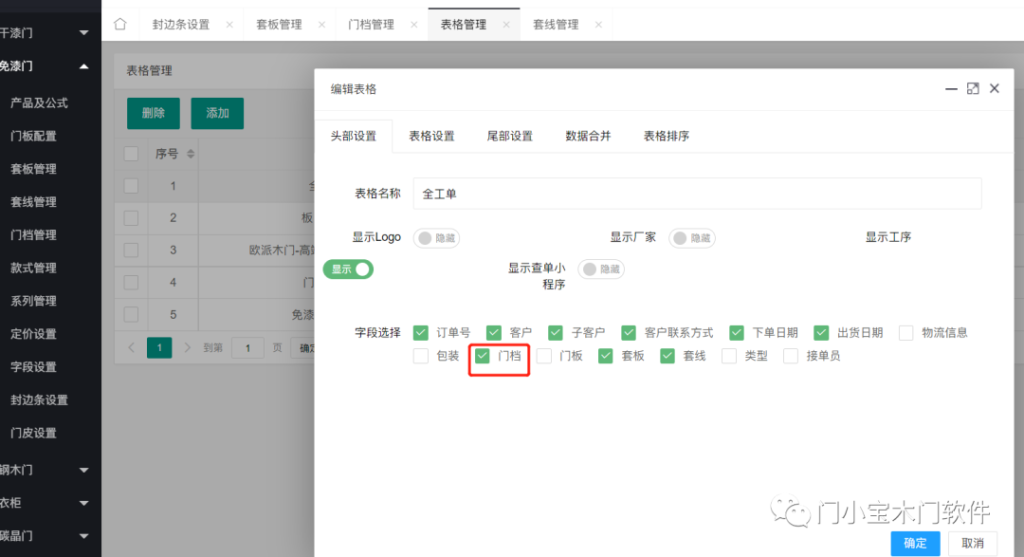Close the 门档管理 tab with X icon
The image size is (1024, 557).
[x=414, y=25]
